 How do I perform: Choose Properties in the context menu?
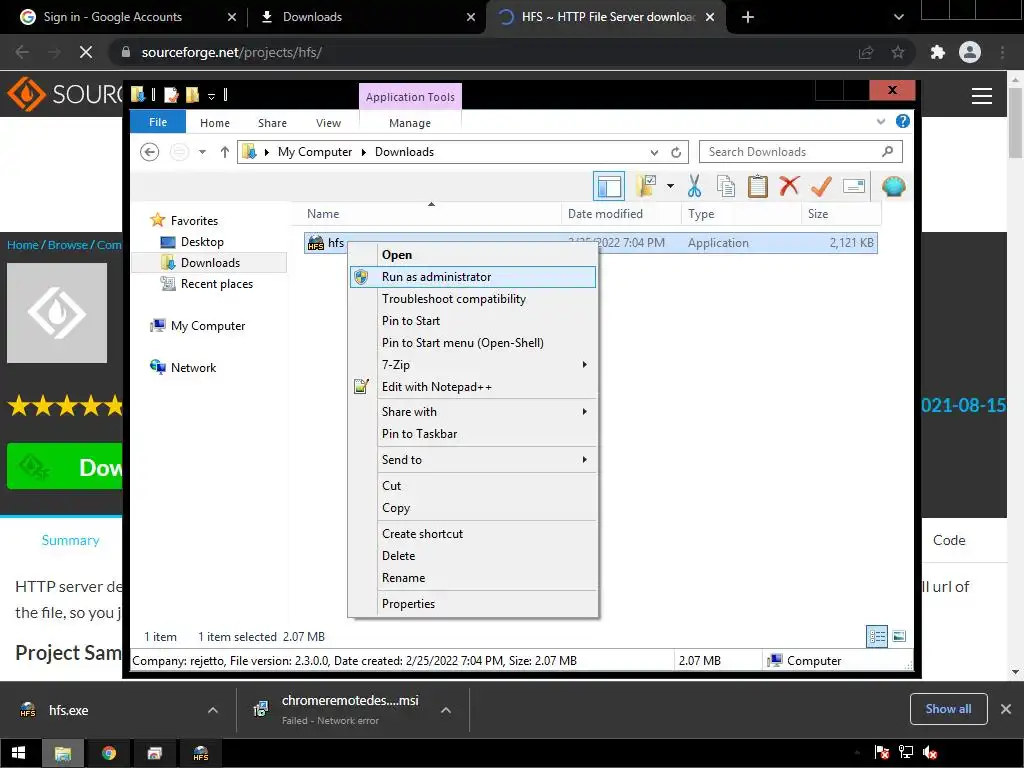[473, 604]
